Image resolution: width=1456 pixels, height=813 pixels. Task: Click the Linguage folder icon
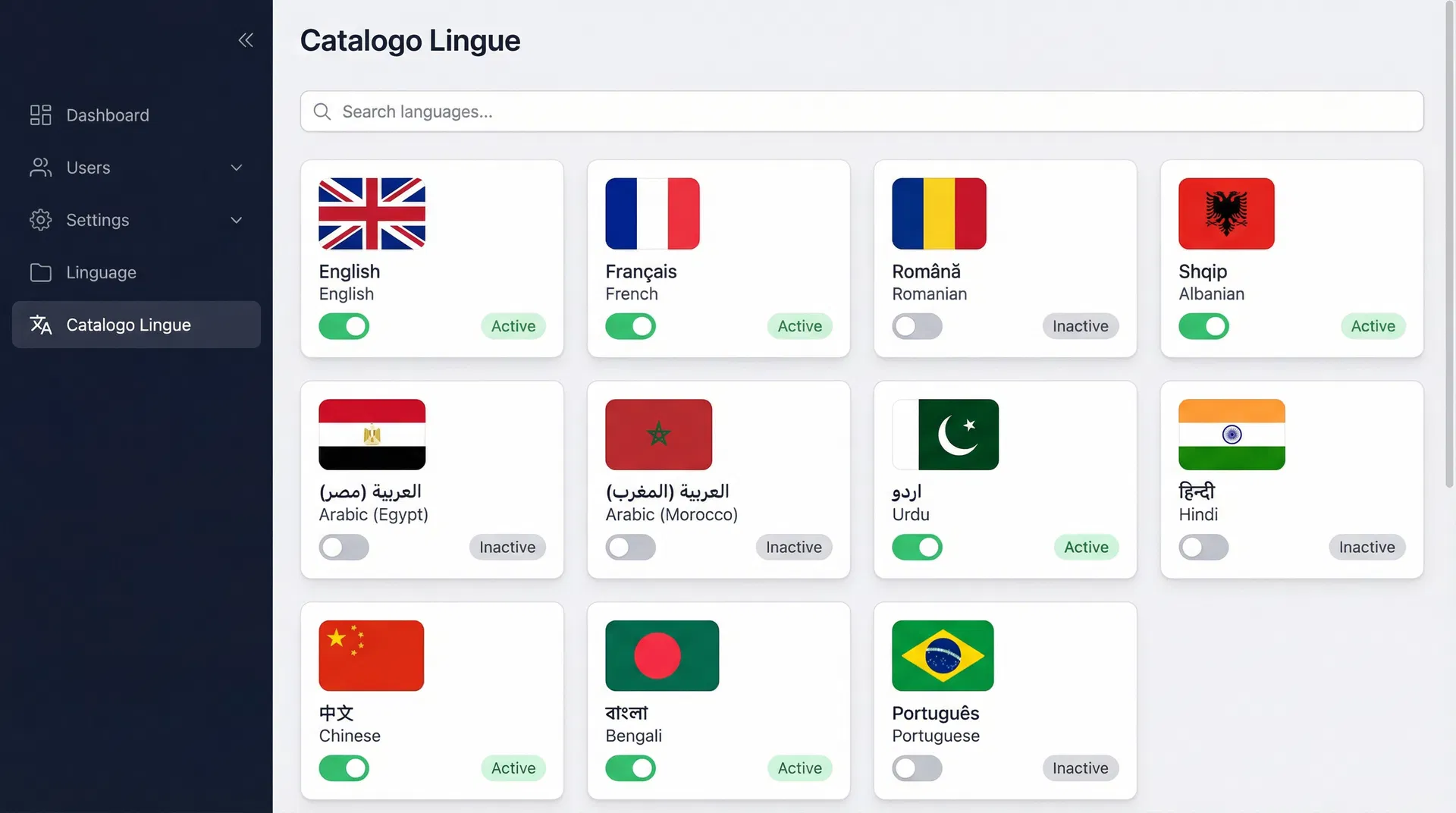(x=39, y=272)
